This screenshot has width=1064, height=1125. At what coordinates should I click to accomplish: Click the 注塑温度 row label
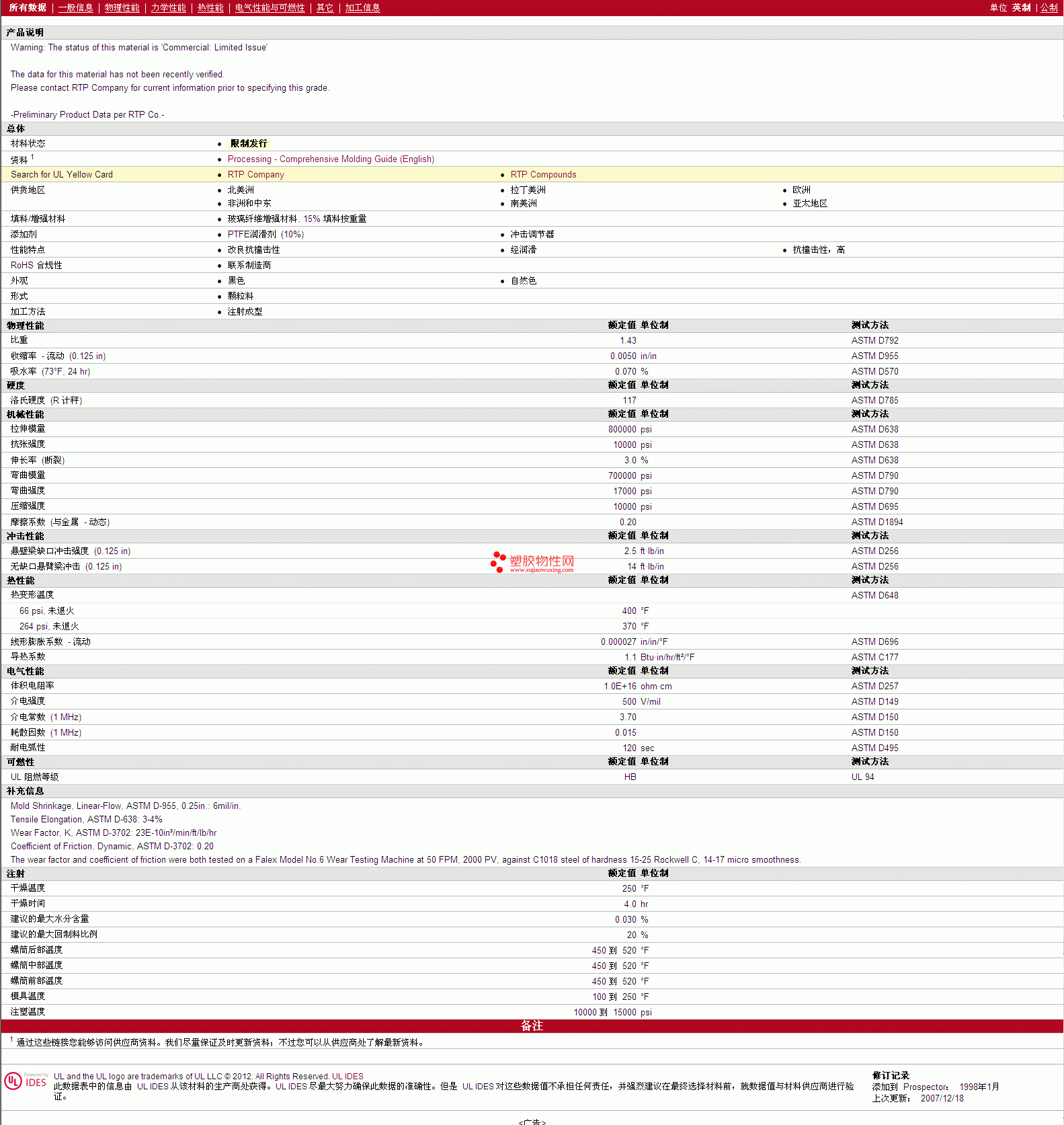[28, 1012]
